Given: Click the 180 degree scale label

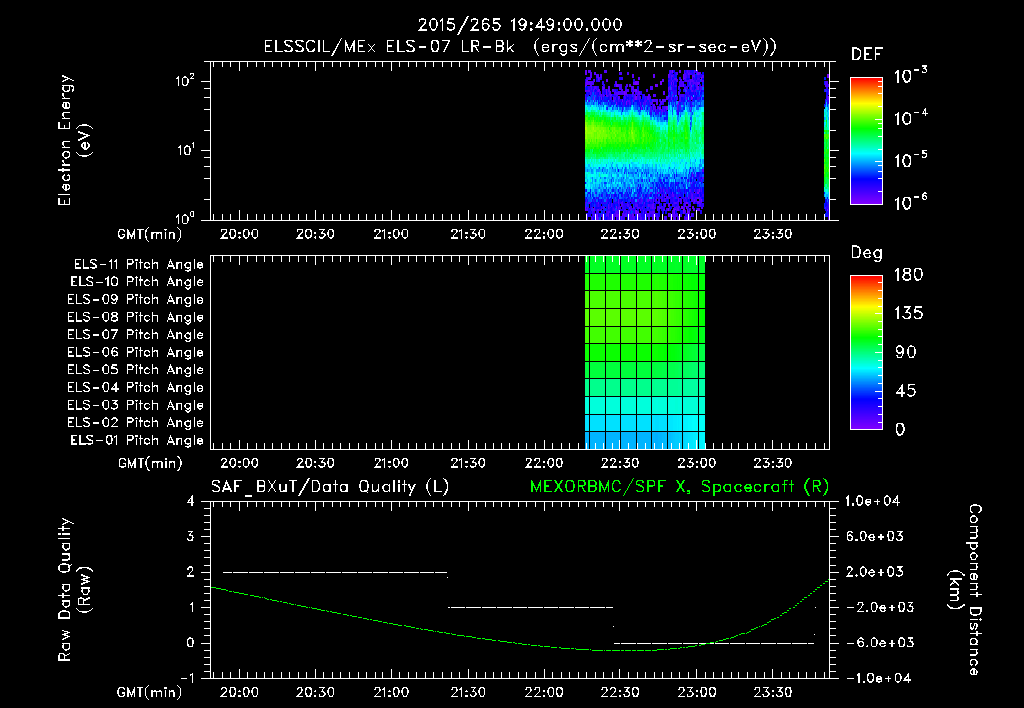Looking at the screenshot, I should click(908, 275).
